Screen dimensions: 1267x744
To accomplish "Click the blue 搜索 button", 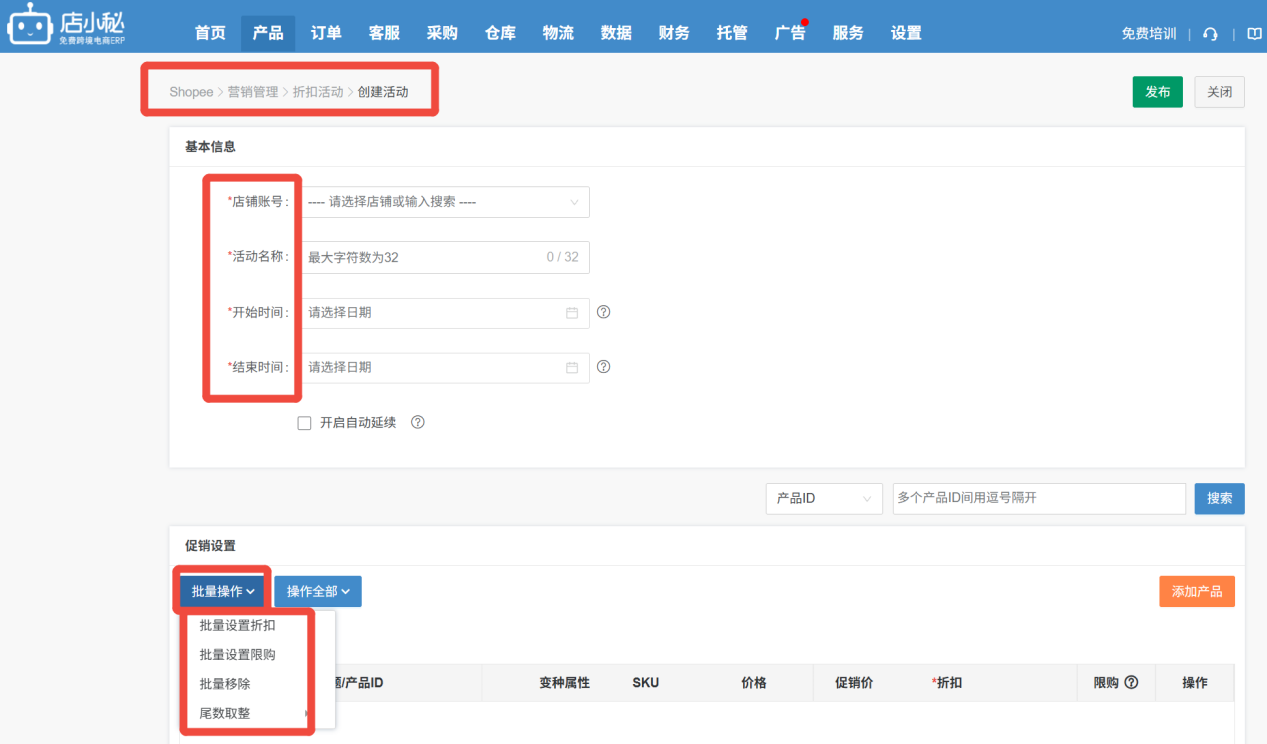I will [1220, 498].
